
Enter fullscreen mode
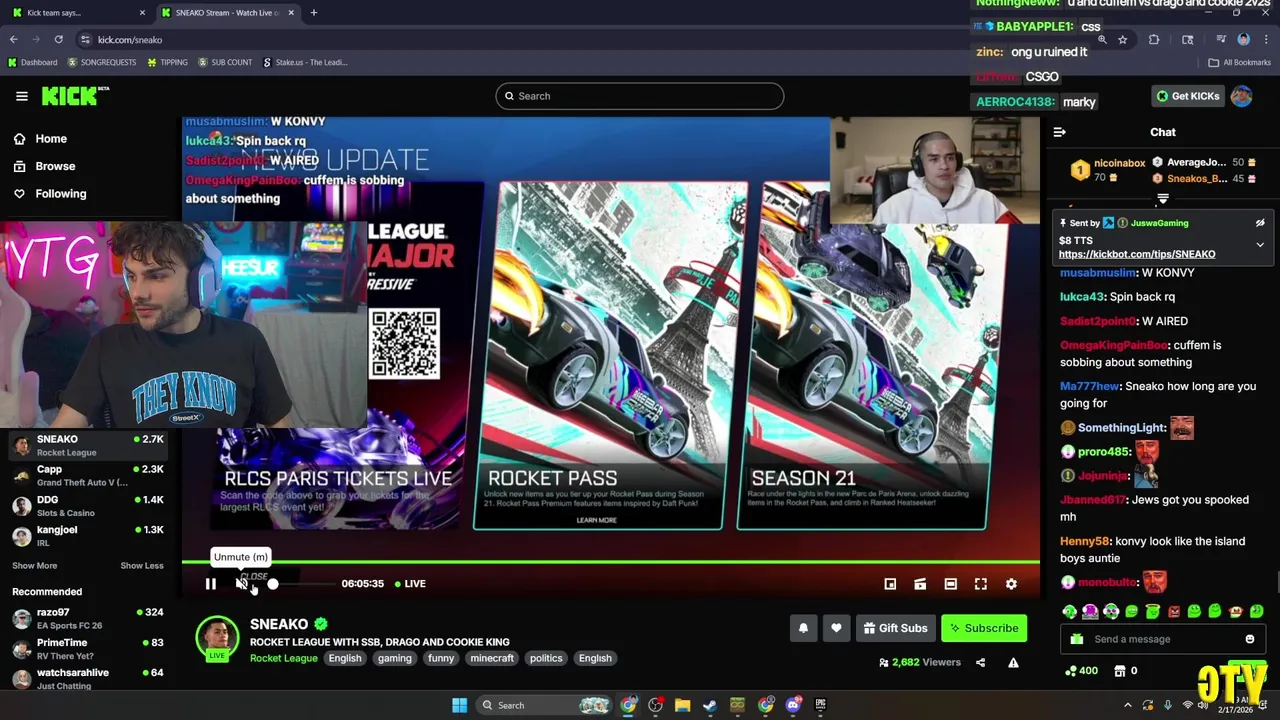click(981, 584)
